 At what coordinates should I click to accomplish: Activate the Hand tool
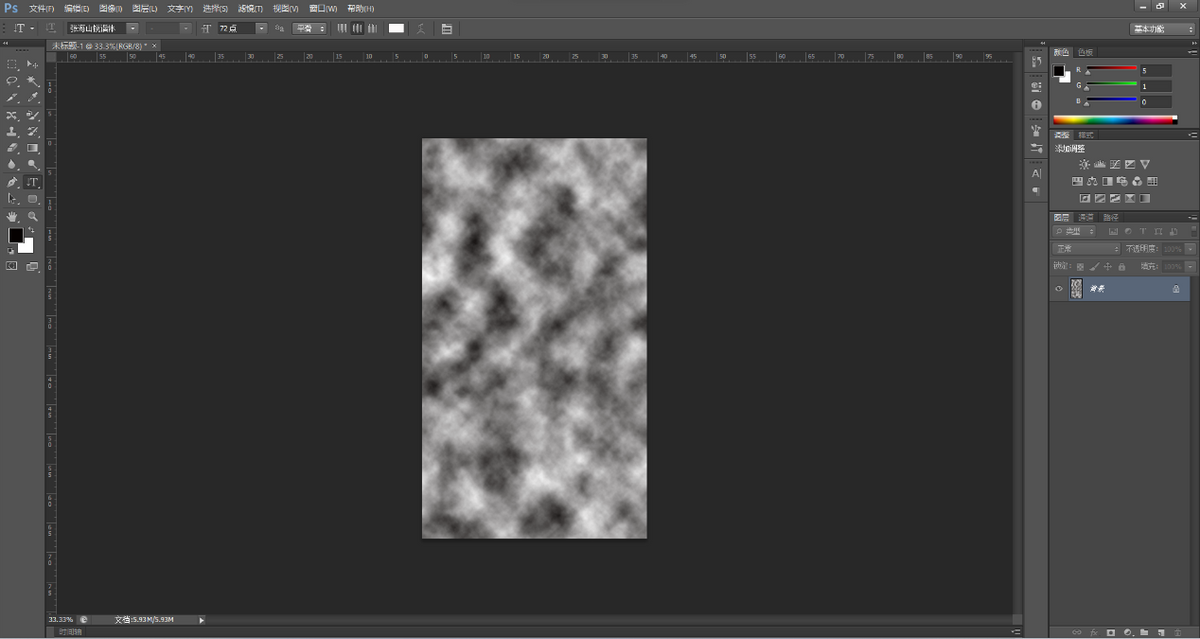tap(12, 216)
